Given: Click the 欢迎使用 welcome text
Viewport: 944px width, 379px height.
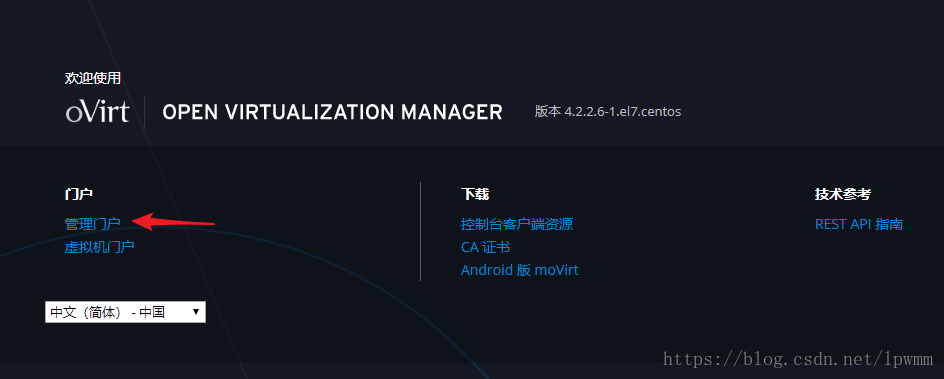Looking at the screenshot, I should click(93, 78).
